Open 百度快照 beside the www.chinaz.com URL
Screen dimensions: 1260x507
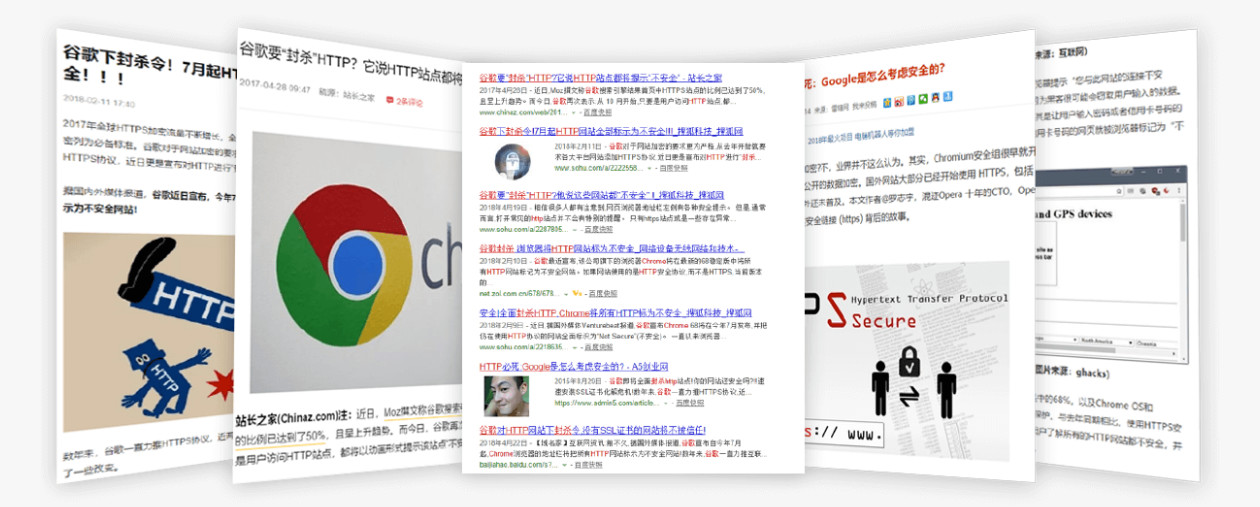click(x=597, y=112)
